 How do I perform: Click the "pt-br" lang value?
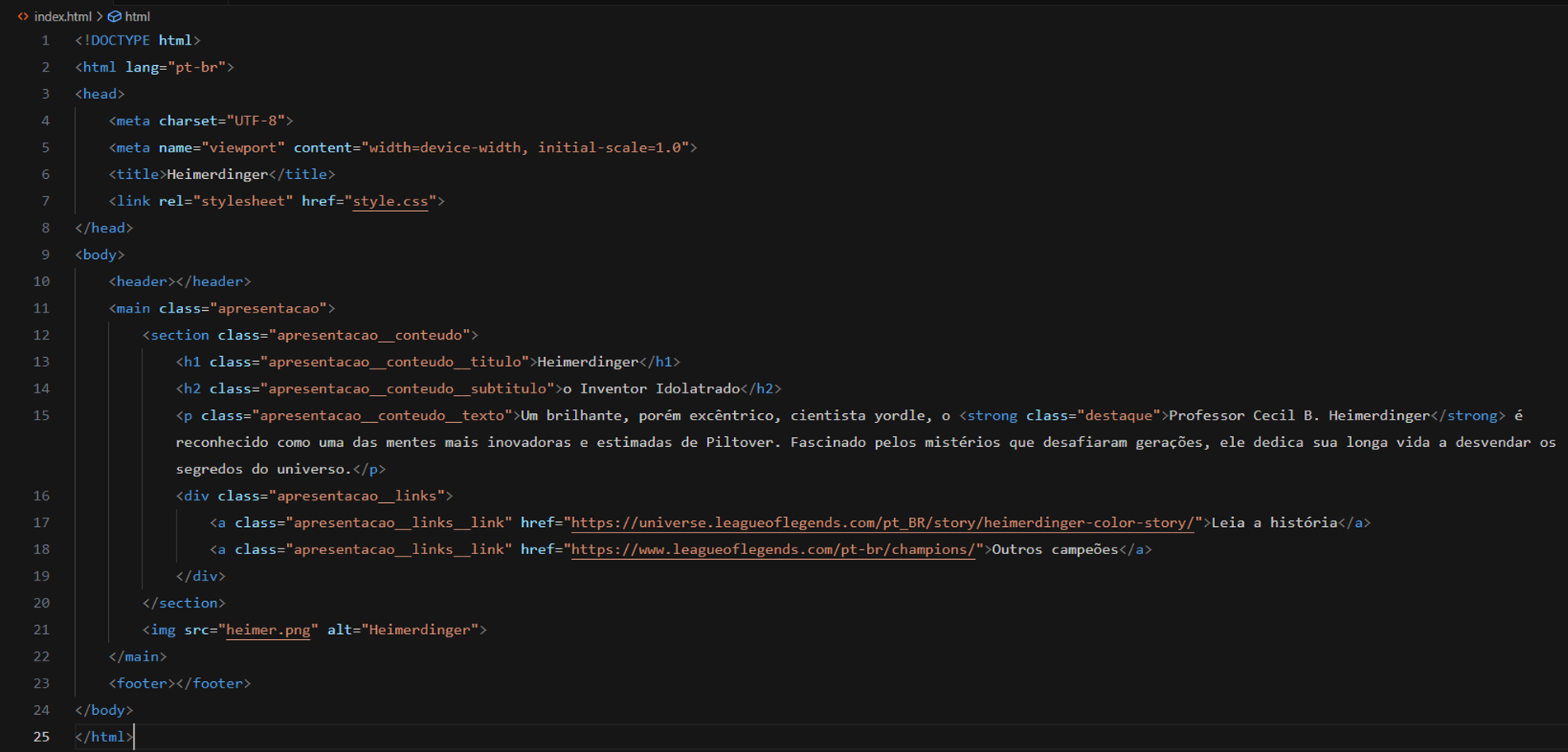coord(196,67)
